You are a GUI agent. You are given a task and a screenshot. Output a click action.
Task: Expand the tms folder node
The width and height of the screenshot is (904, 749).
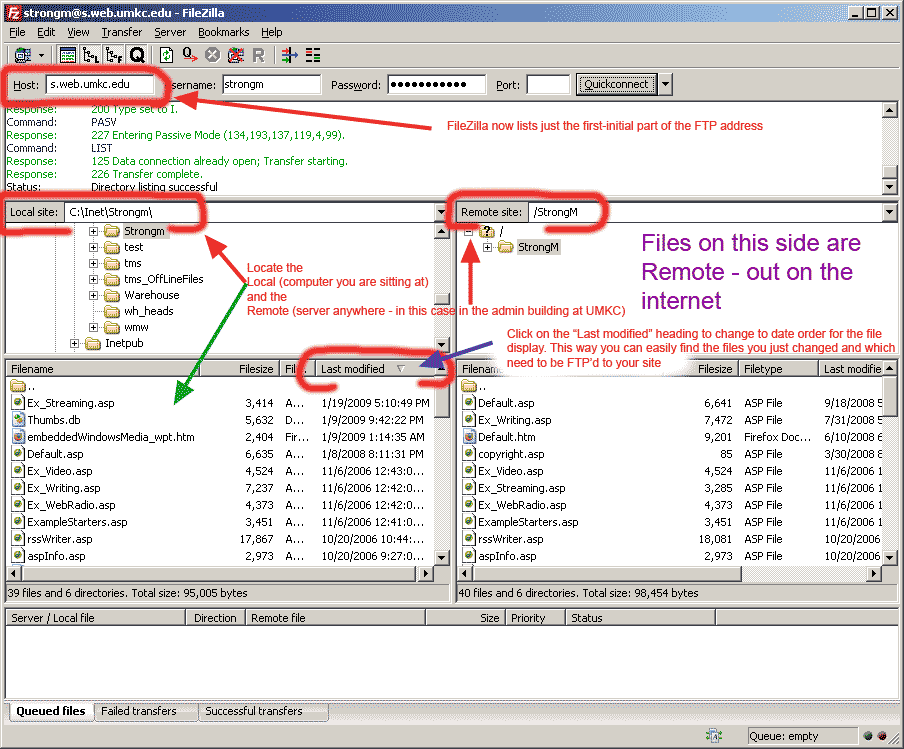tap(93, 264)
